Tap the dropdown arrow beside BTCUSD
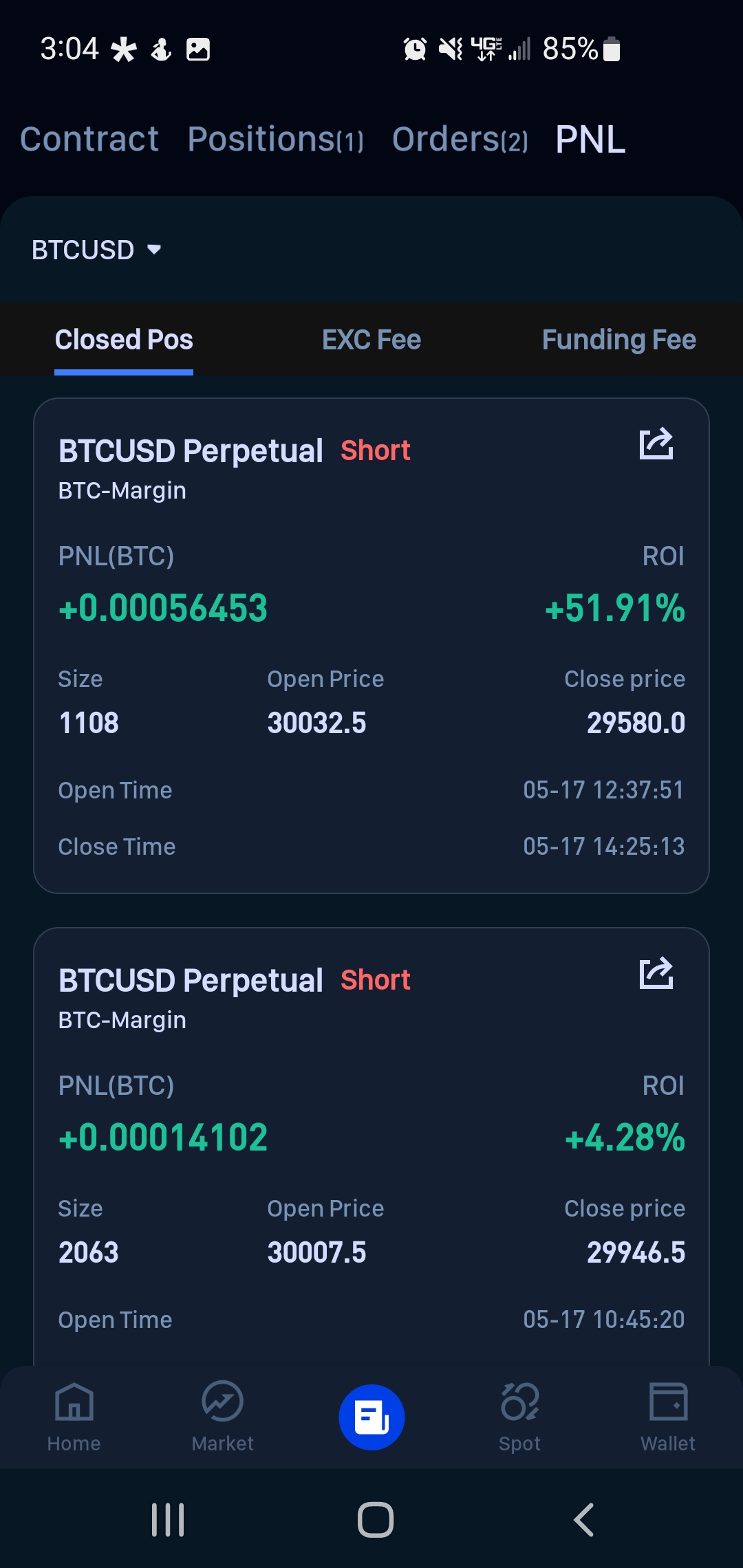 [154, 250]
